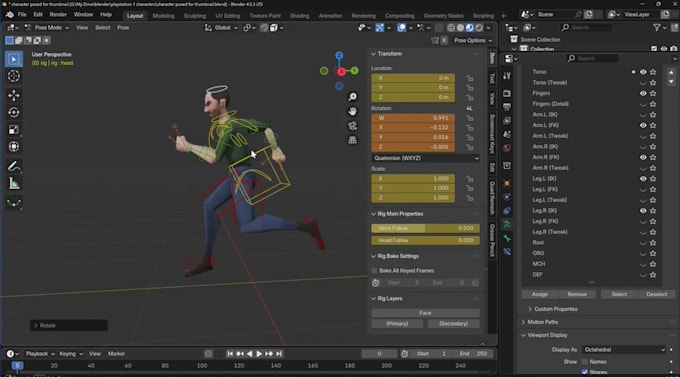The image size is (680, 377).
Task: Expand the Motion Paths section
Action: (x=523, y=322)
